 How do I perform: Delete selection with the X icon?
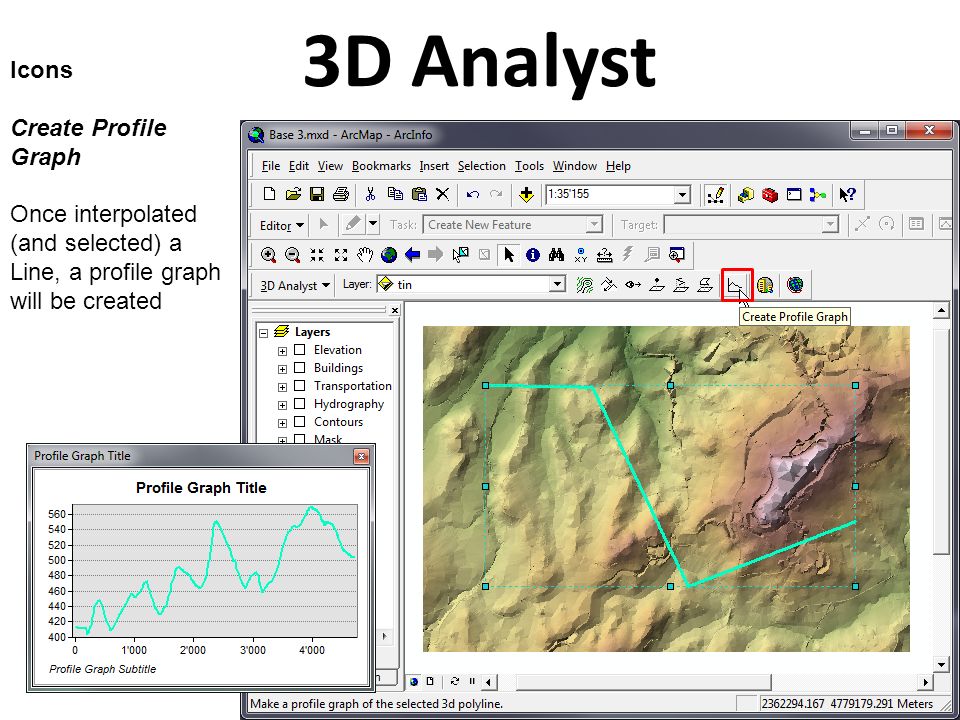pyautogui.click(x=442, y=195)
